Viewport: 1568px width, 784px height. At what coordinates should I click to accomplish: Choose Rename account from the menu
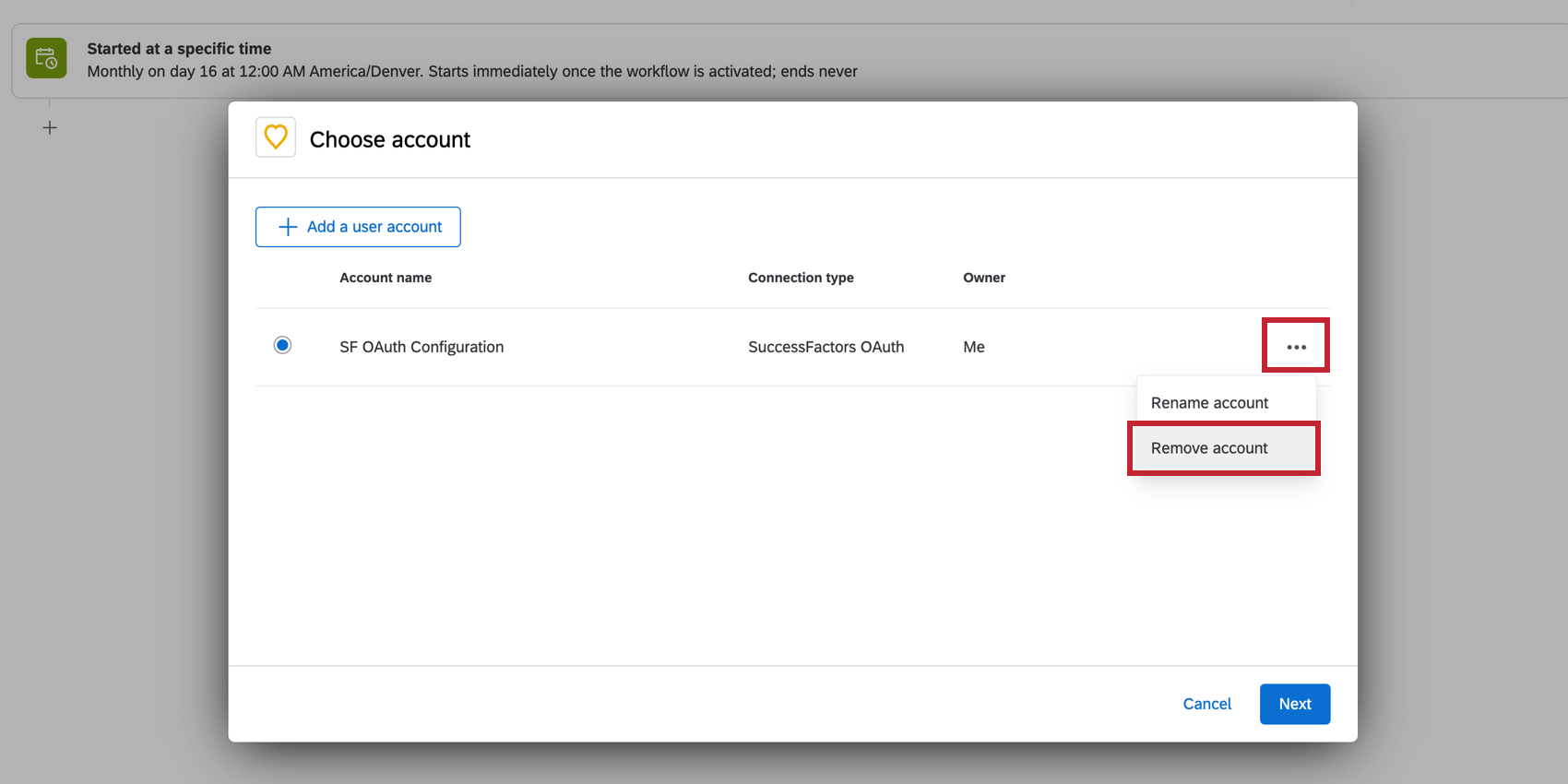(x=1209, y=403)
